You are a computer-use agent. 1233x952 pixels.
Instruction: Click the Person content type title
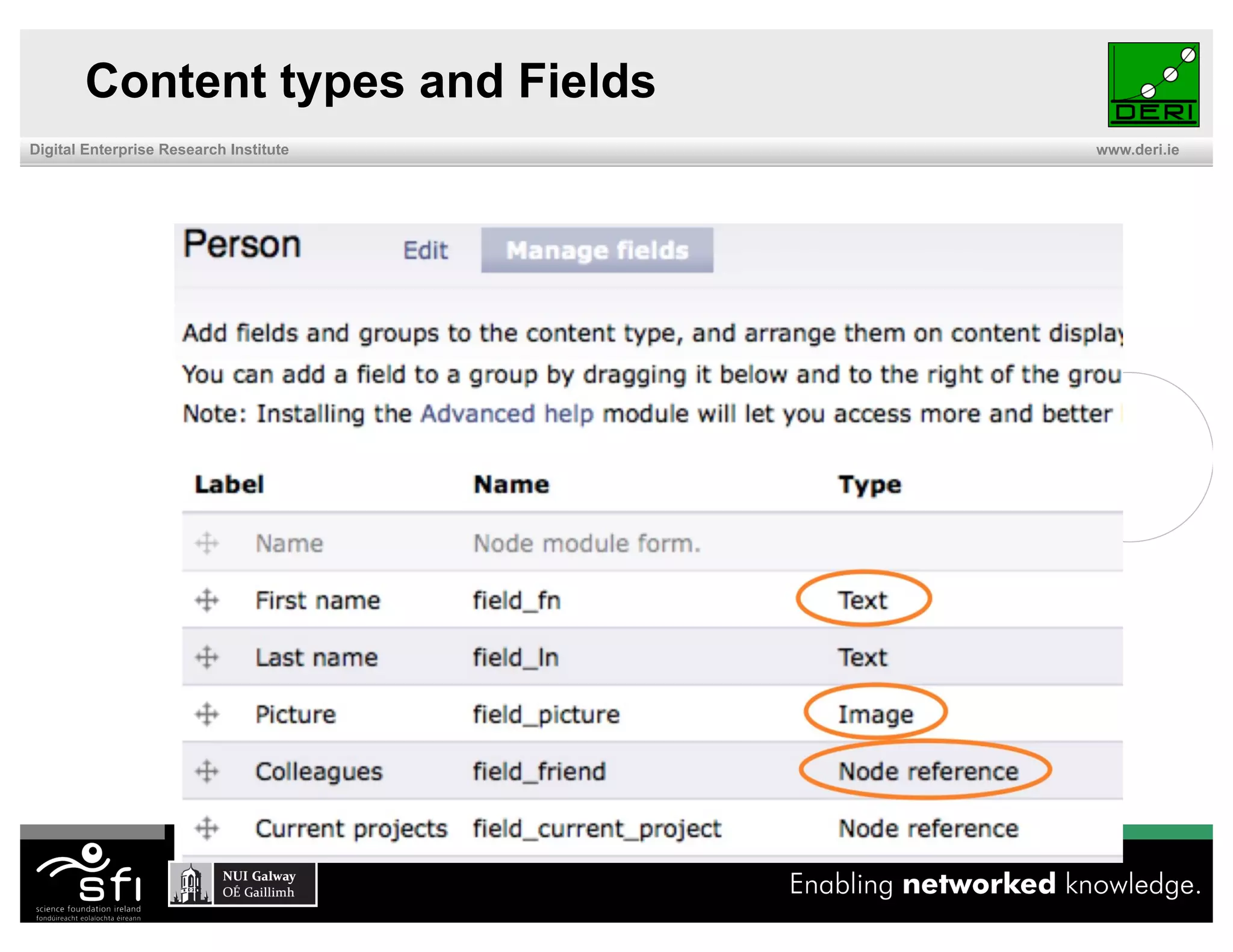pyautogui.click(x=242, y=245)
